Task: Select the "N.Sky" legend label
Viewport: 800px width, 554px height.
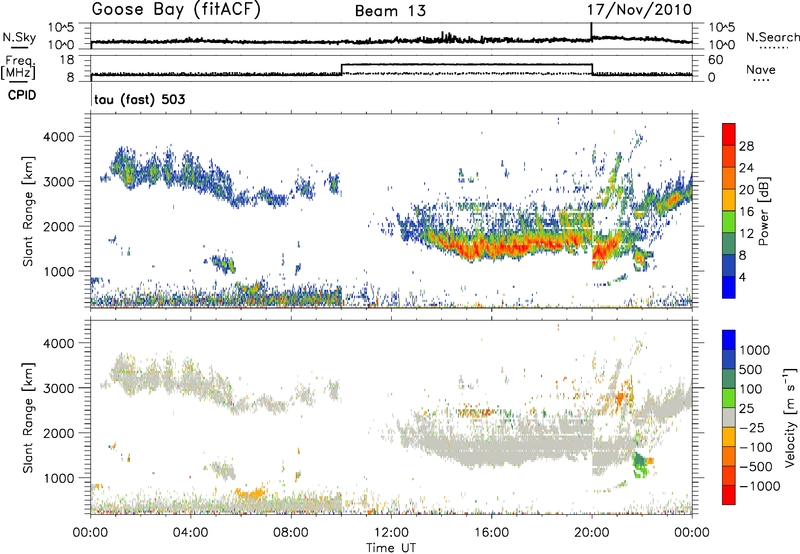Action: coord(19,37)
